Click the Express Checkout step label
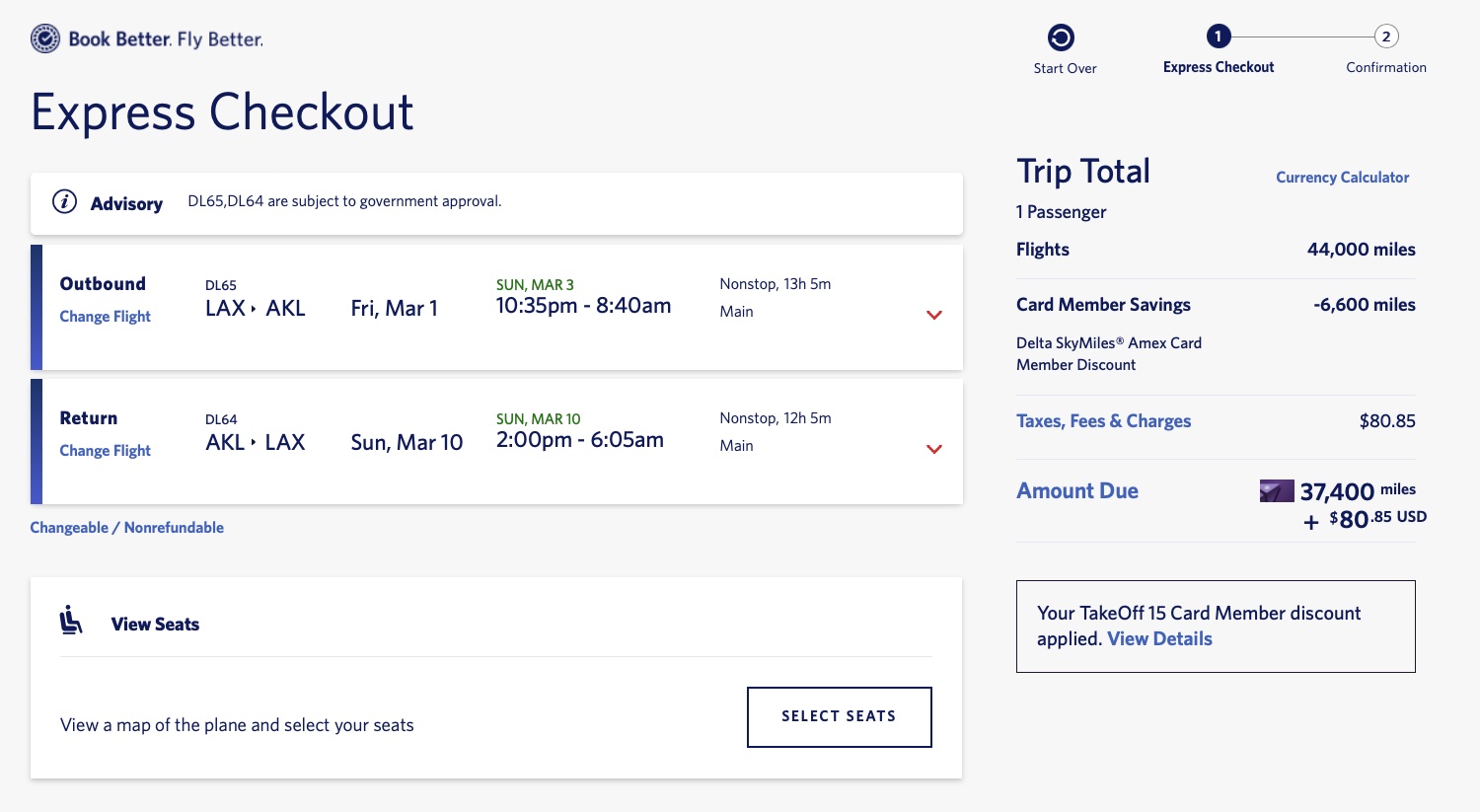The width and height of the screenshot is (1480, 812). tap(1219, 67)
